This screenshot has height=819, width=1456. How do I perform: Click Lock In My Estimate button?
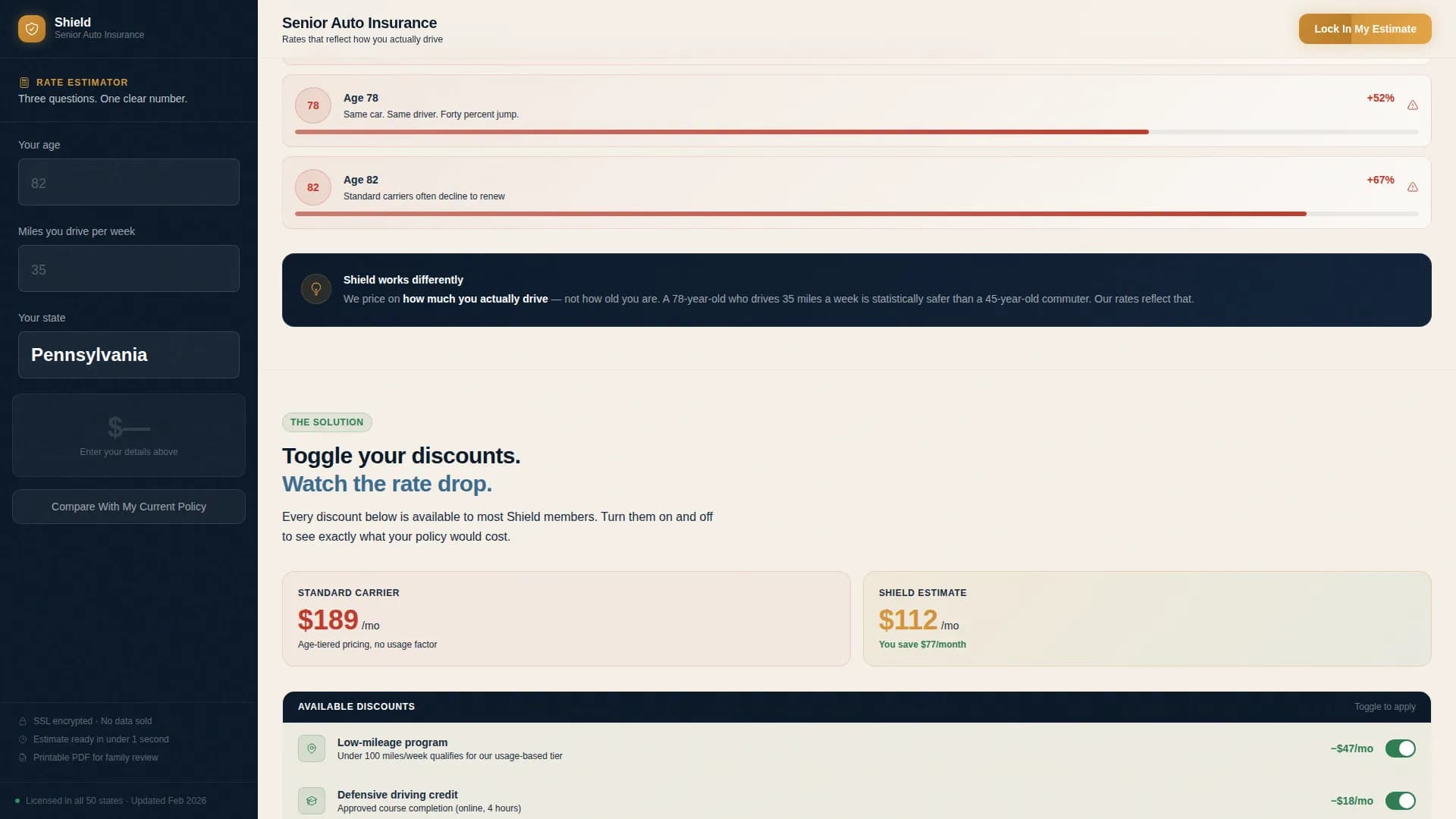click(x=1365, y=29)
